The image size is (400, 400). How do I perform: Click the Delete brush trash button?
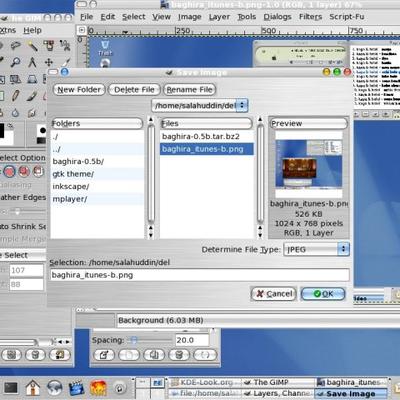click(x=179, y=355)
